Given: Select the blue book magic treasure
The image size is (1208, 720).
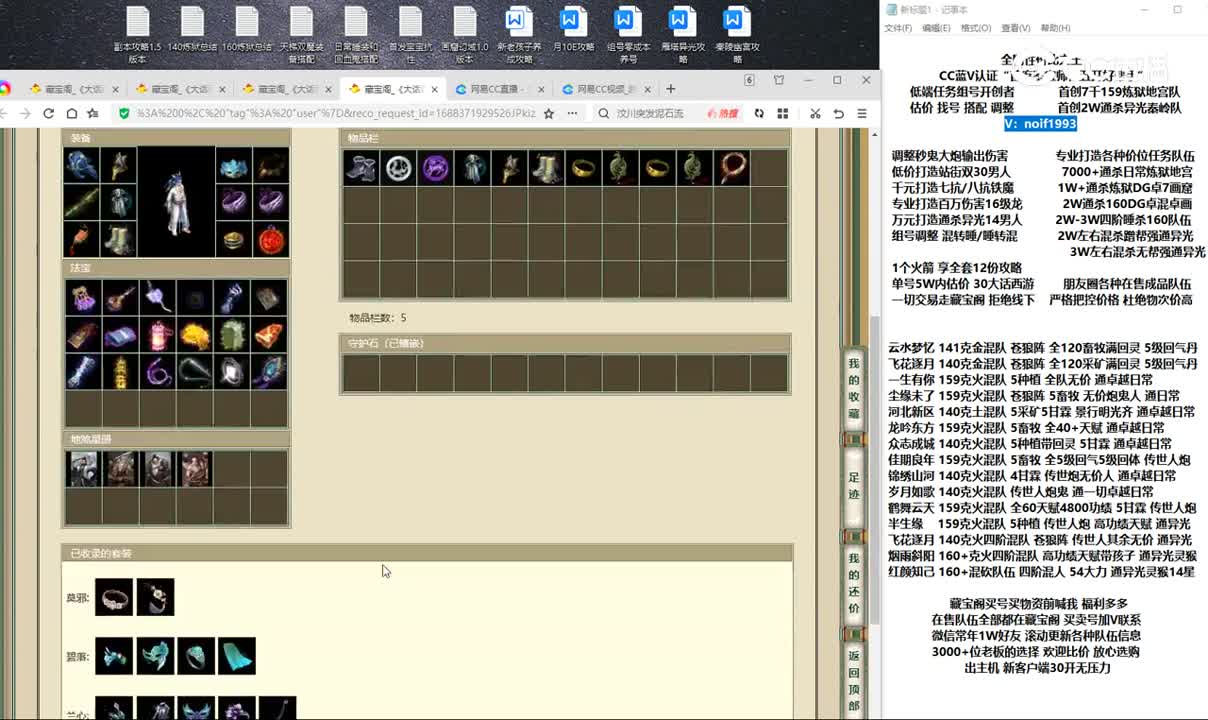Looking at the screenshot, I should pyautogui.click(x=120, y=335).
